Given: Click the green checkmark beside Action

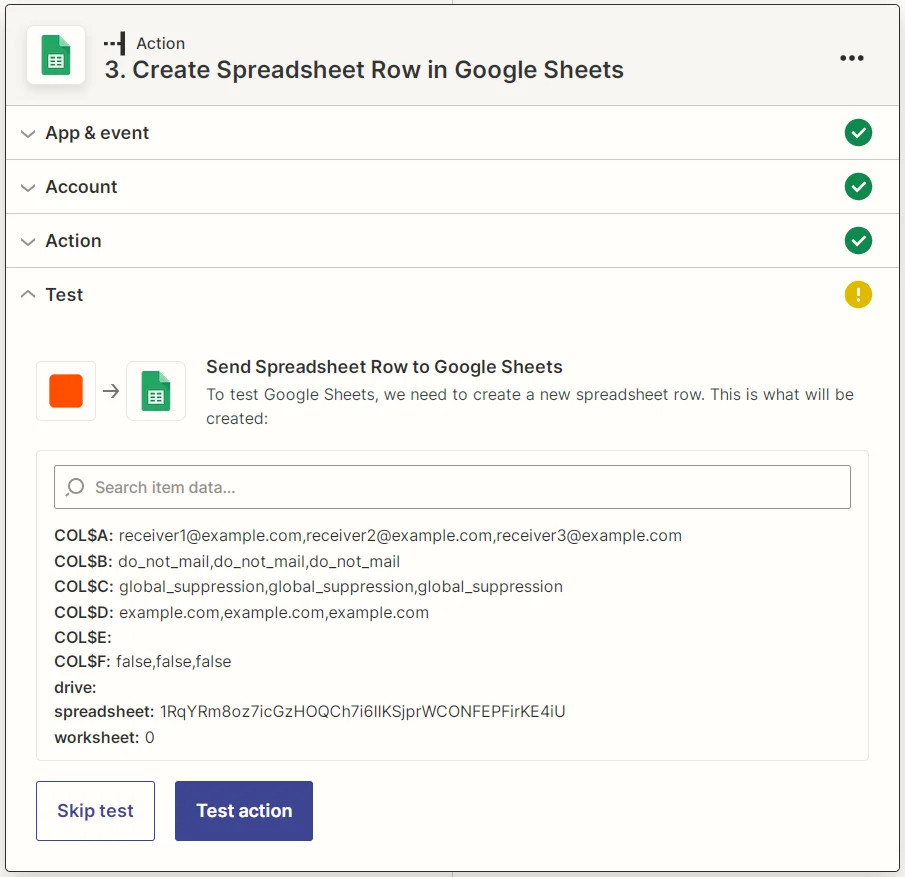Looking at the screenshot, I should (858, 240).
